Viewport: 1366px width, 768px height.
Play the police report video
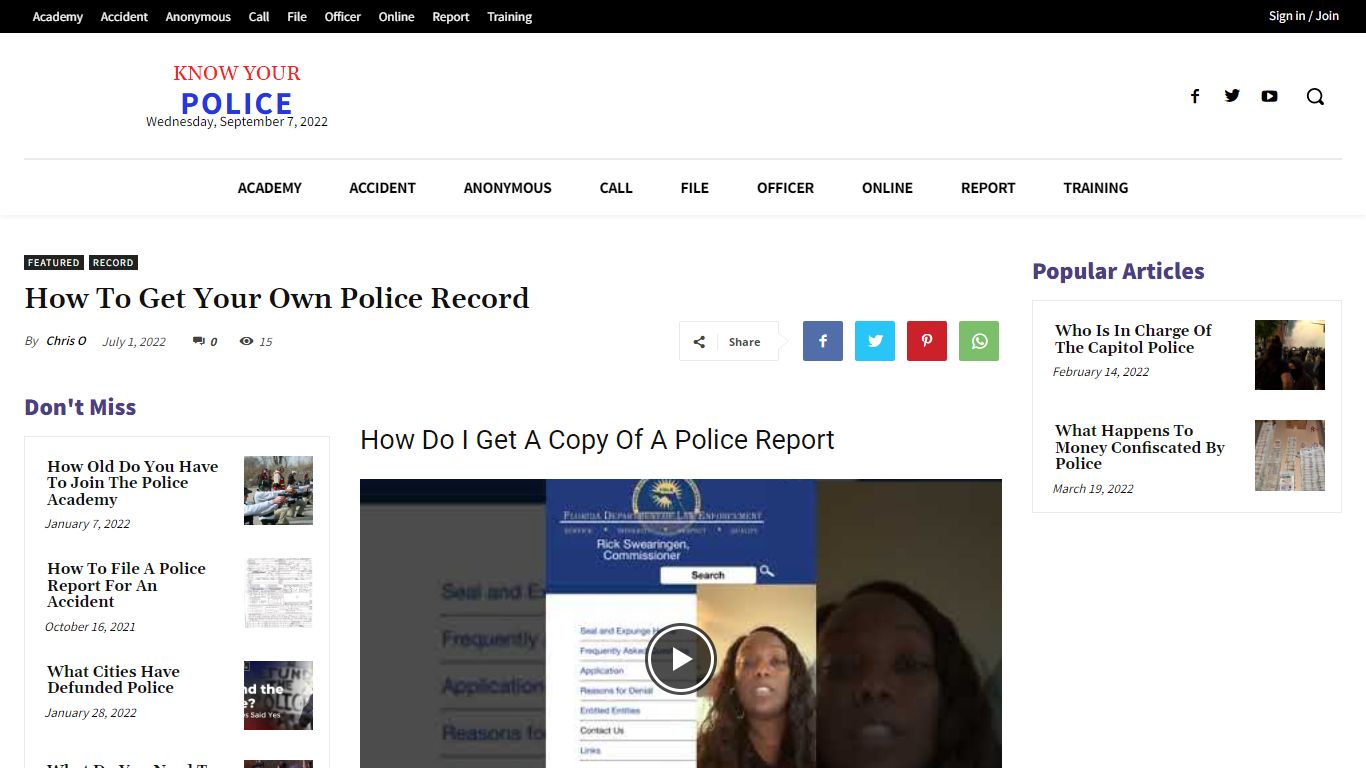[x=680, y=659]
